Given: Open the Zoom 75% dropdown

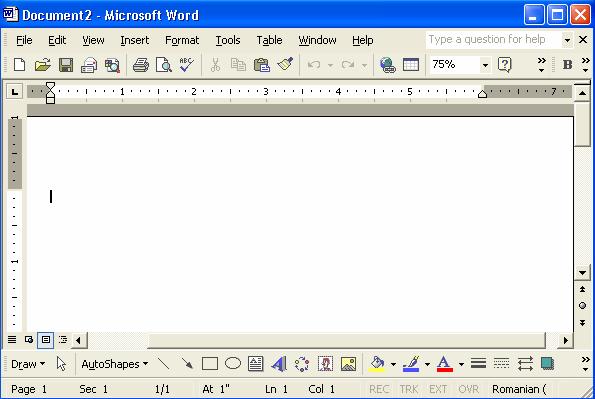Looking at the screenshot, I should [x=485, y=65].
